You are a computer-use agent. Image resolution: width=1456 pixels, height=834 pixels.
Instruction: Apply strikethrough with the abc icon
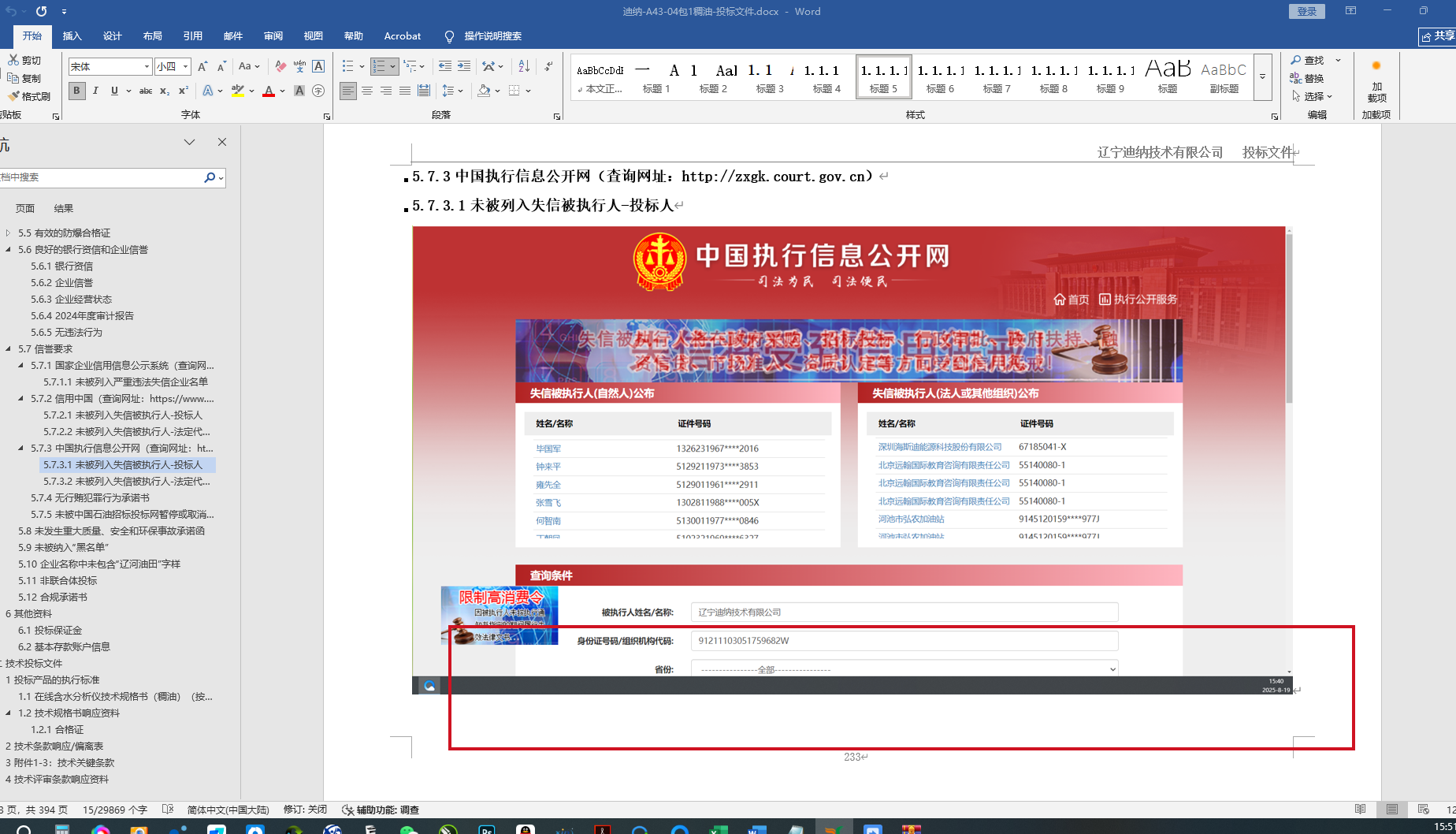click(x=146, y=91)
